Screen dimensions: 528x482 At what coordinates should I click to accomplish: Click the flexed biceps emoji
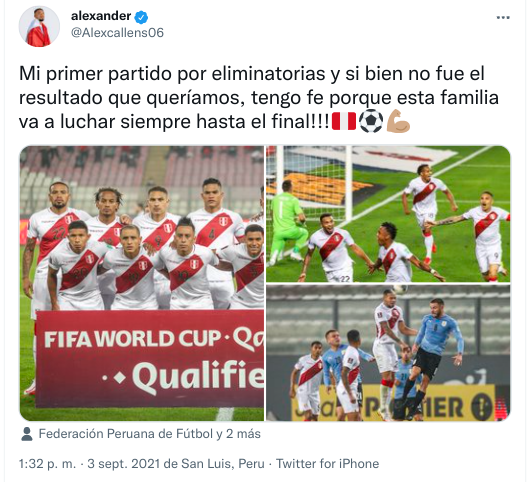coord(398,121)
